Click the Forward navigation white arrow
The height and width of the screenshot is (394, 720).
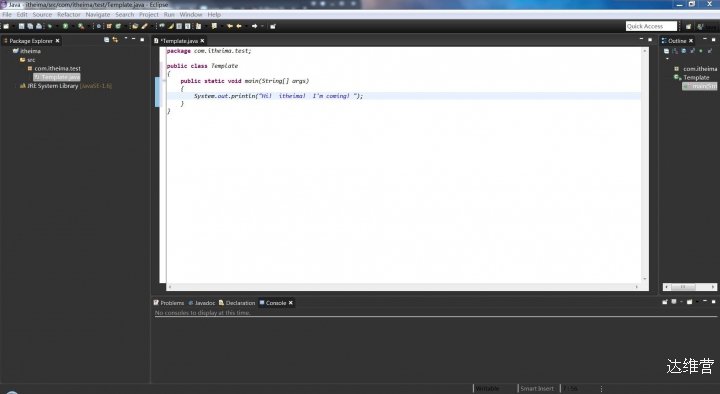click(x=254, y=26)
